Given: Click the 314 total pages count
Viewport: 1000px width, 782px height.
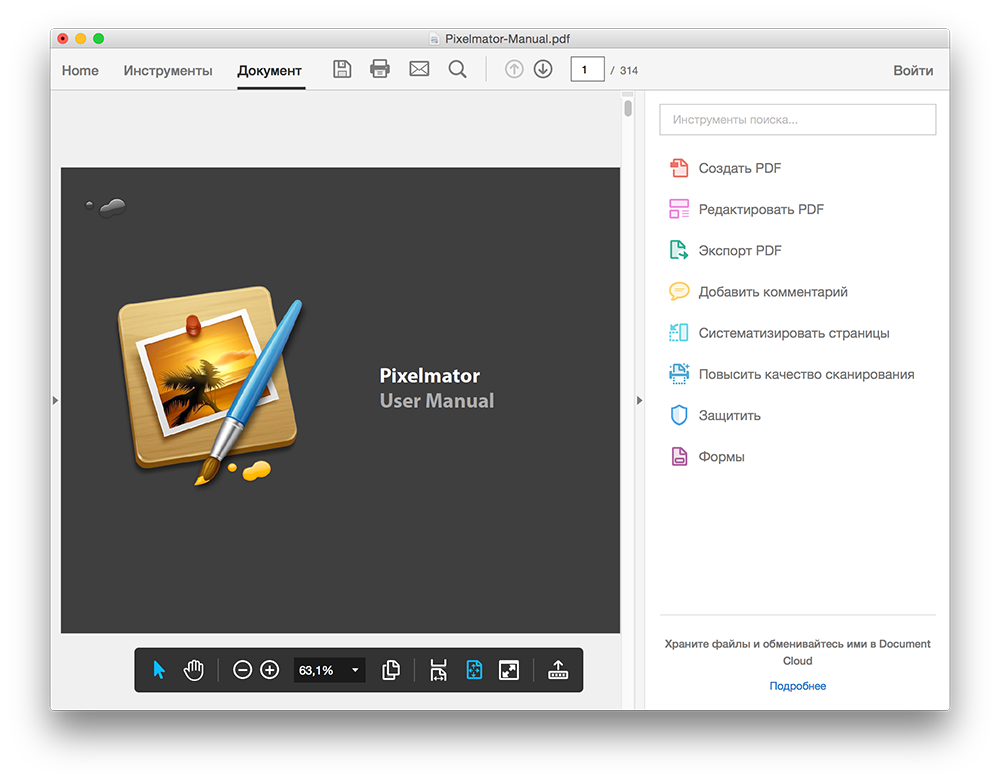Looking at the screenshot, I should click(x=629, y=71).
